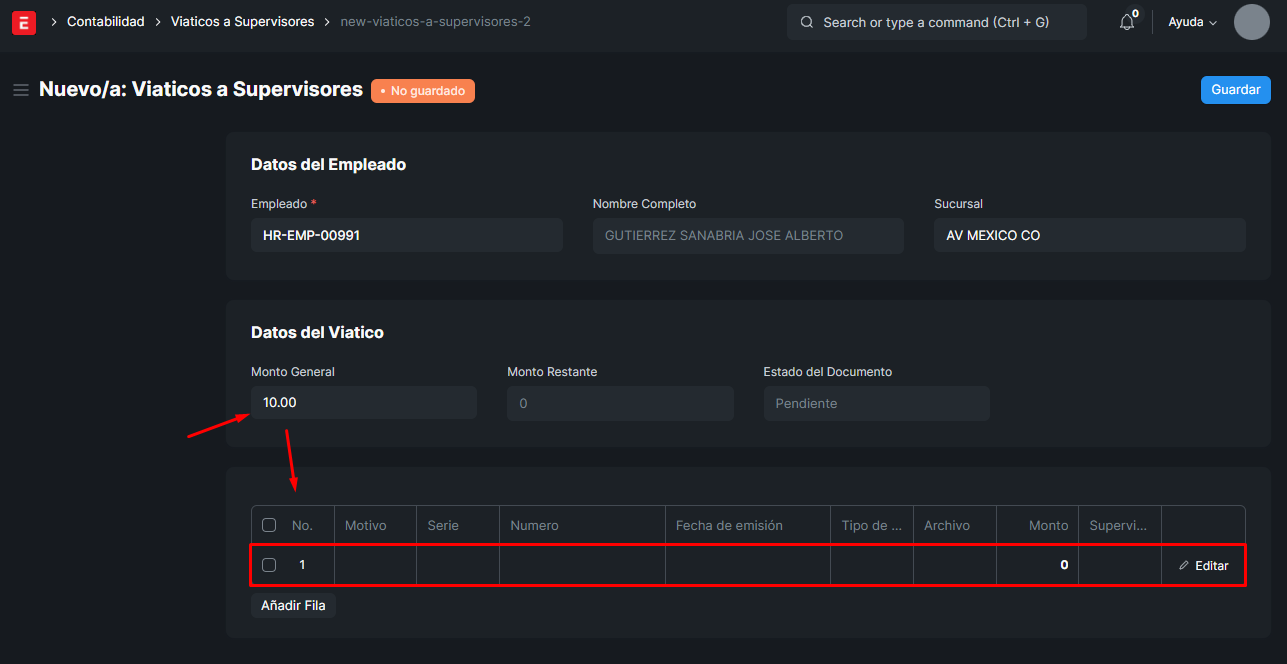Viewport: 1287px width, 664px height.
Task: Navigate to Viaticos a Supervisores breadcrumb
Action: click(x=242, y=22)
